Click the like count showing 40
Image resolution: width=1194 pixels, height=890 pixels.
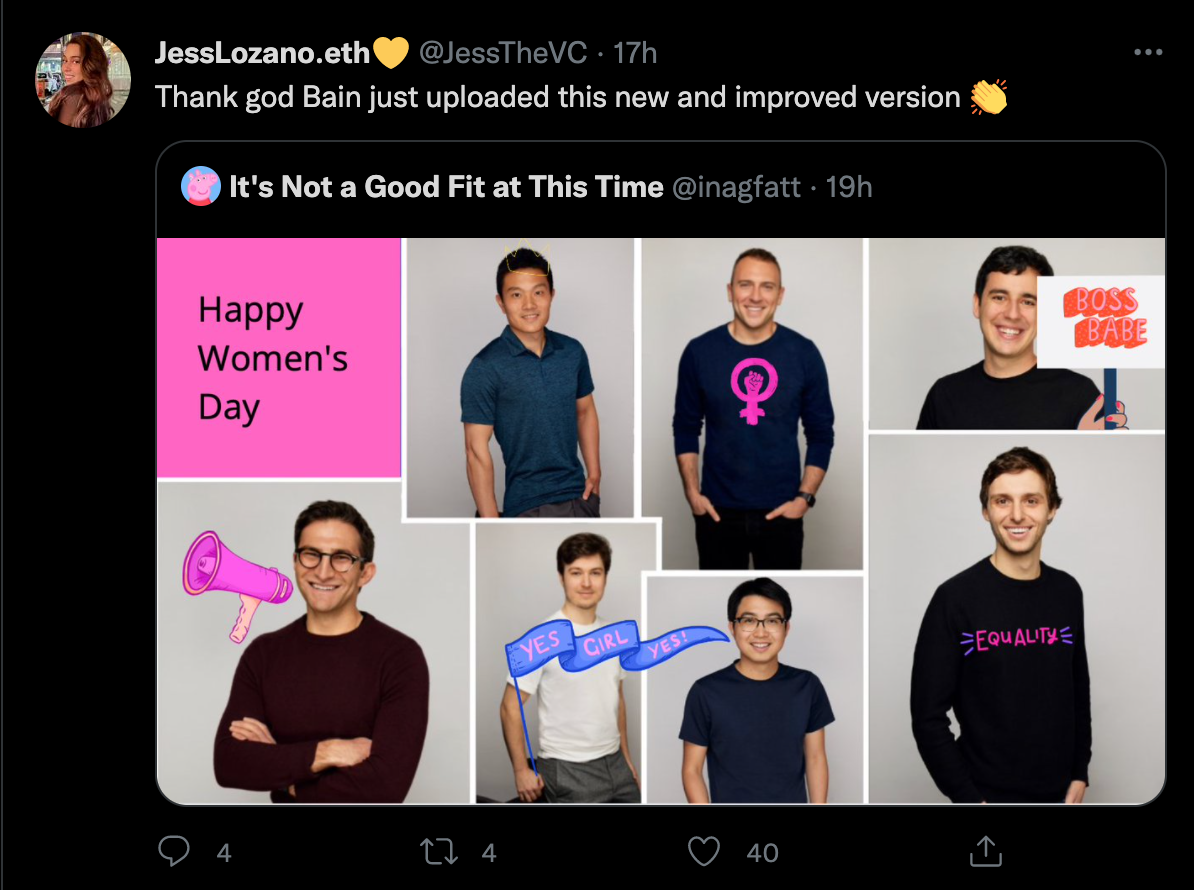tap(762, 852)
